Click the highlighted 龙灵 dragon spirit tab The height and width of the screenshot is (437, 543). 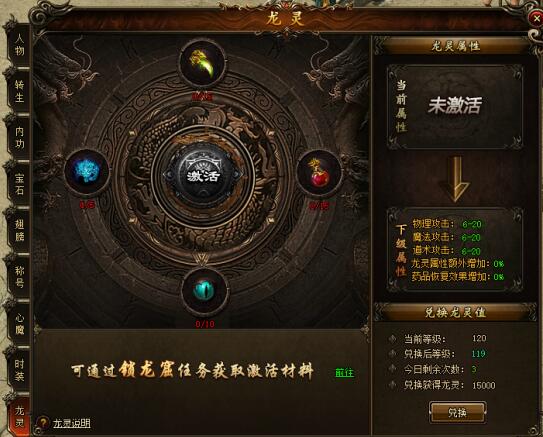click(x=19, y=416)
